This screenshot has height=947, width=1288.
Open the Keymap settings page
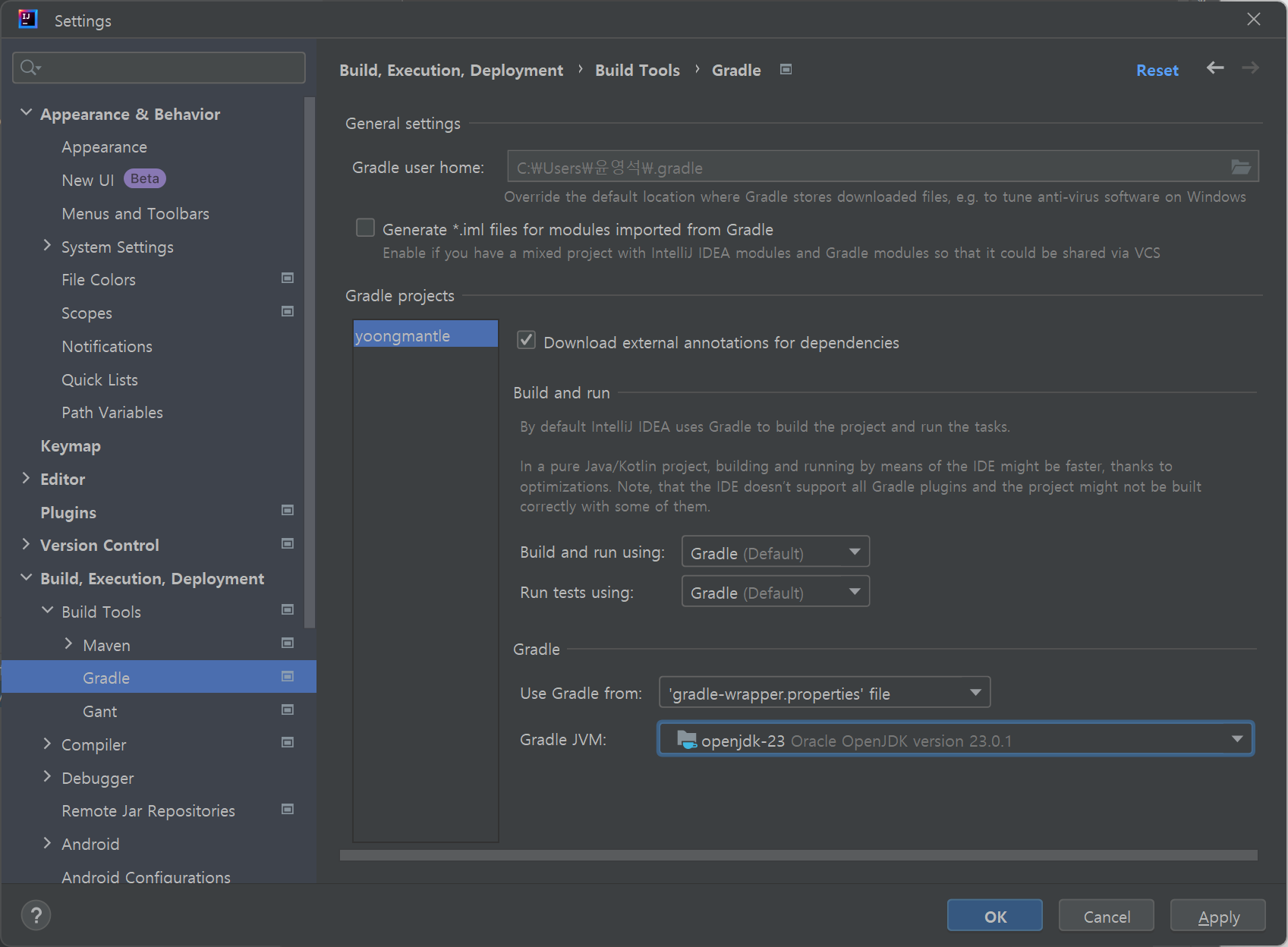71,446
